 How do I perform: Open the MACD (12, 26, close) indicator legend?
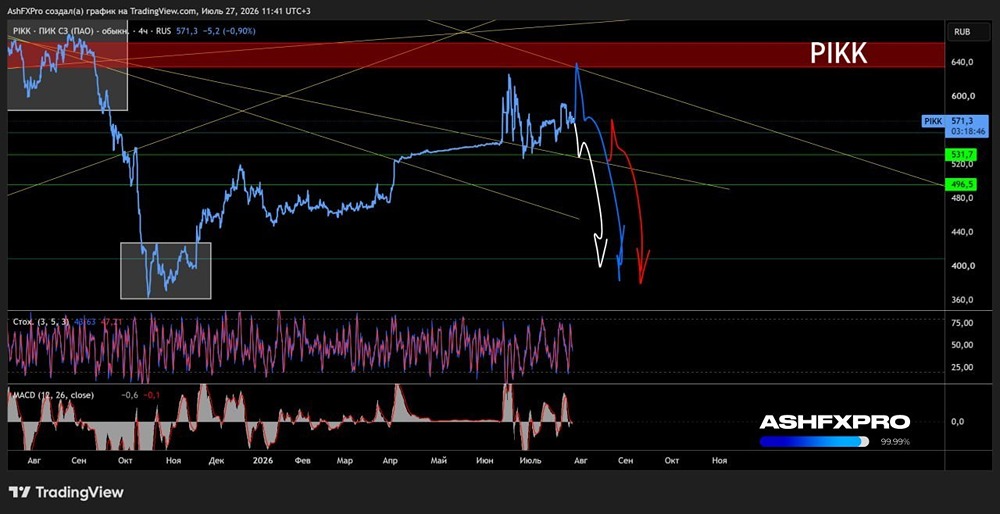[54, 395]
